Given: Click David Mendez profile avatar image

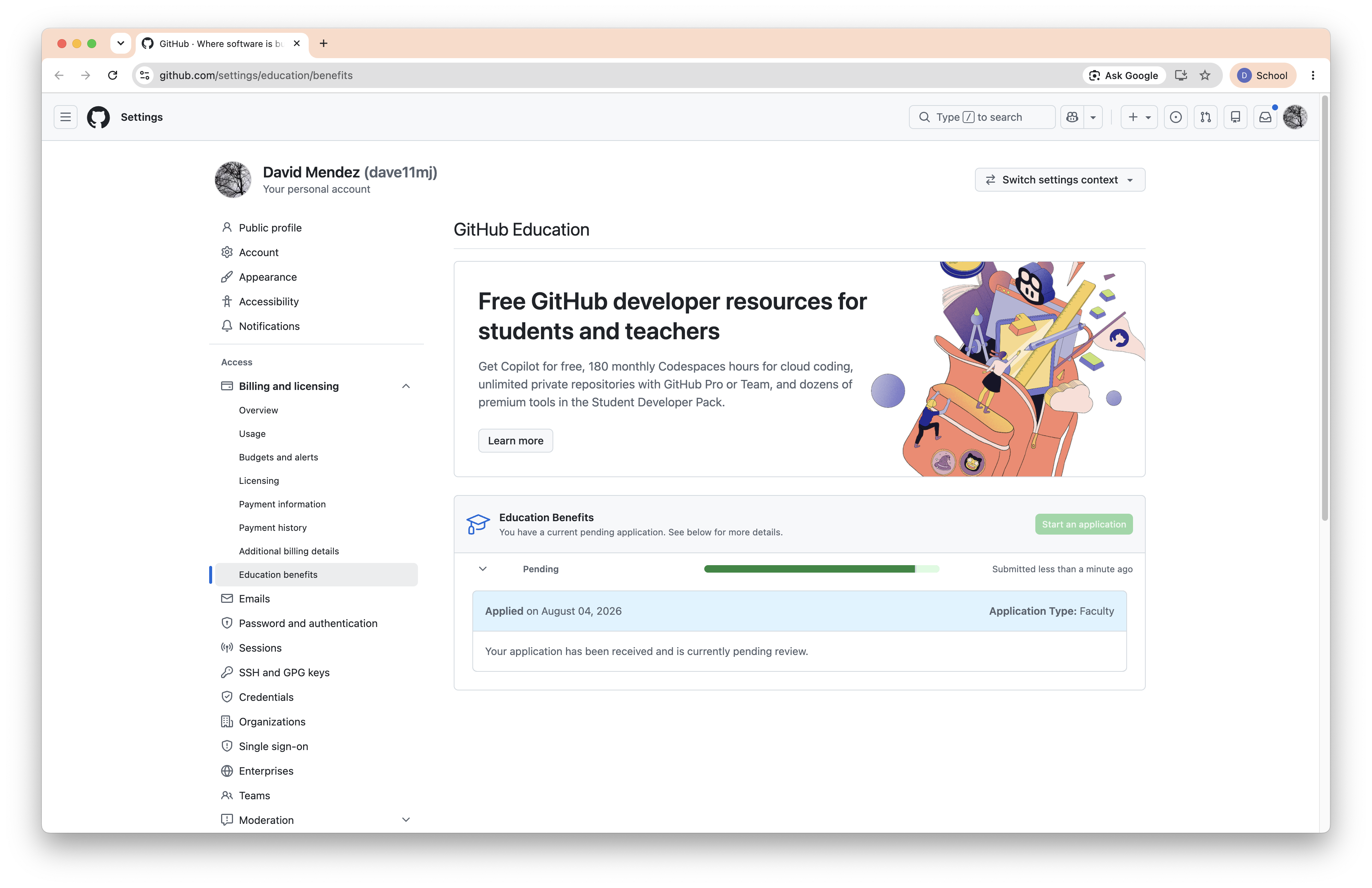Looking at the screenshot, I should pyautogui.click(x=233, y=180).
